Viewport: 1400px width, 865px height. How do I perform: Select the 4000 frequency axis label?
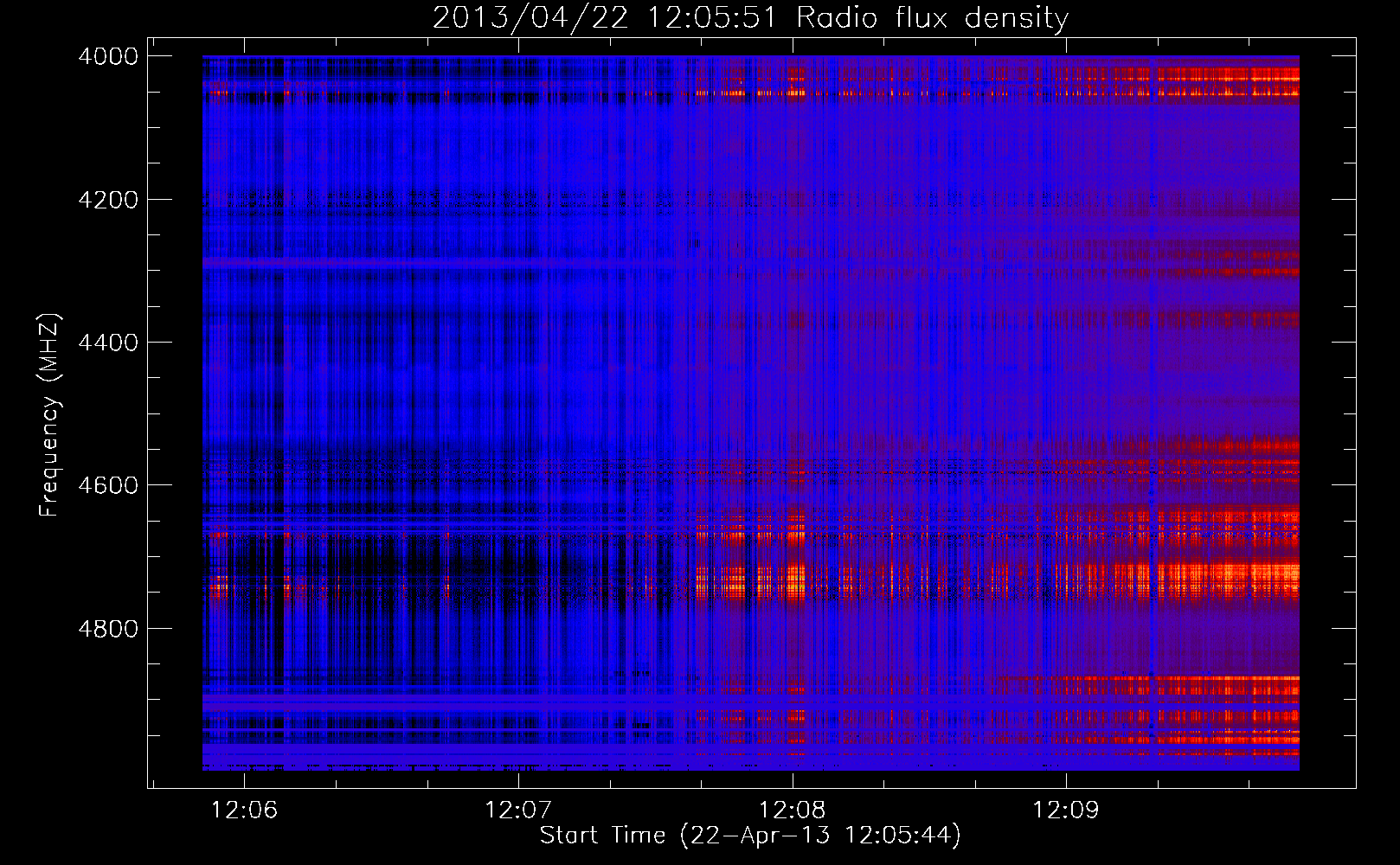tap(108, 56)
